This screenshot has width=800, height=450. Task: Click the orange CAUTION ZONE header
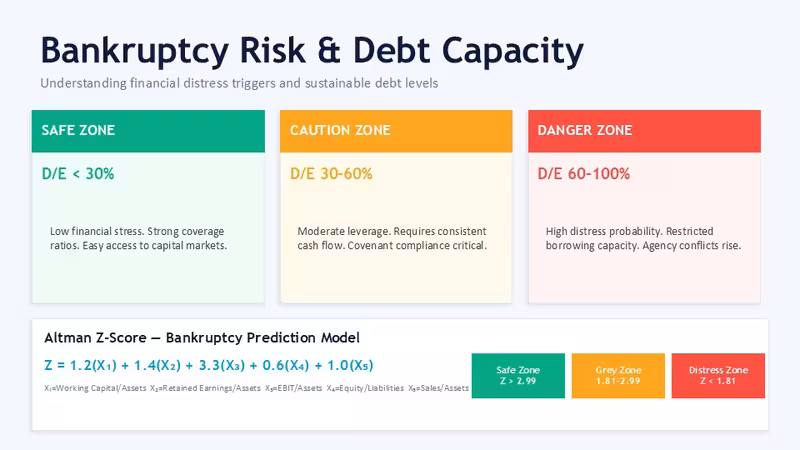(x=396, y=131)
